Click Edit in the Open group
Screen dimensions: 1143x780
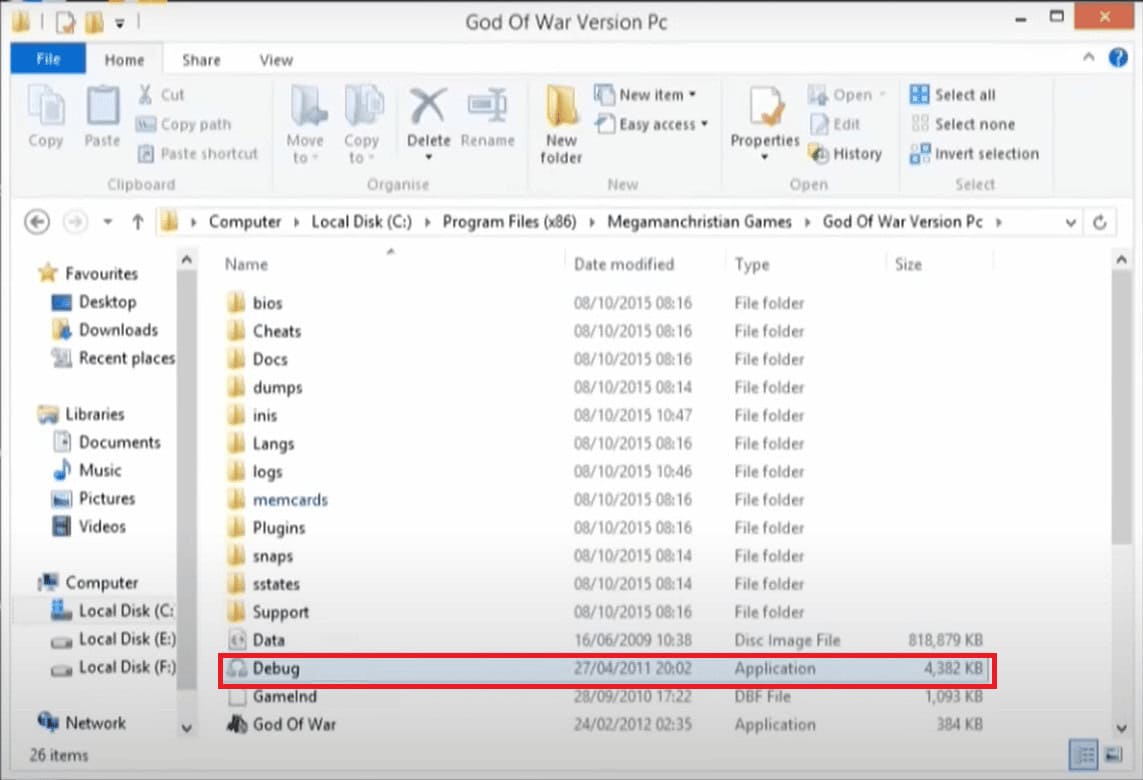[835, 125]
